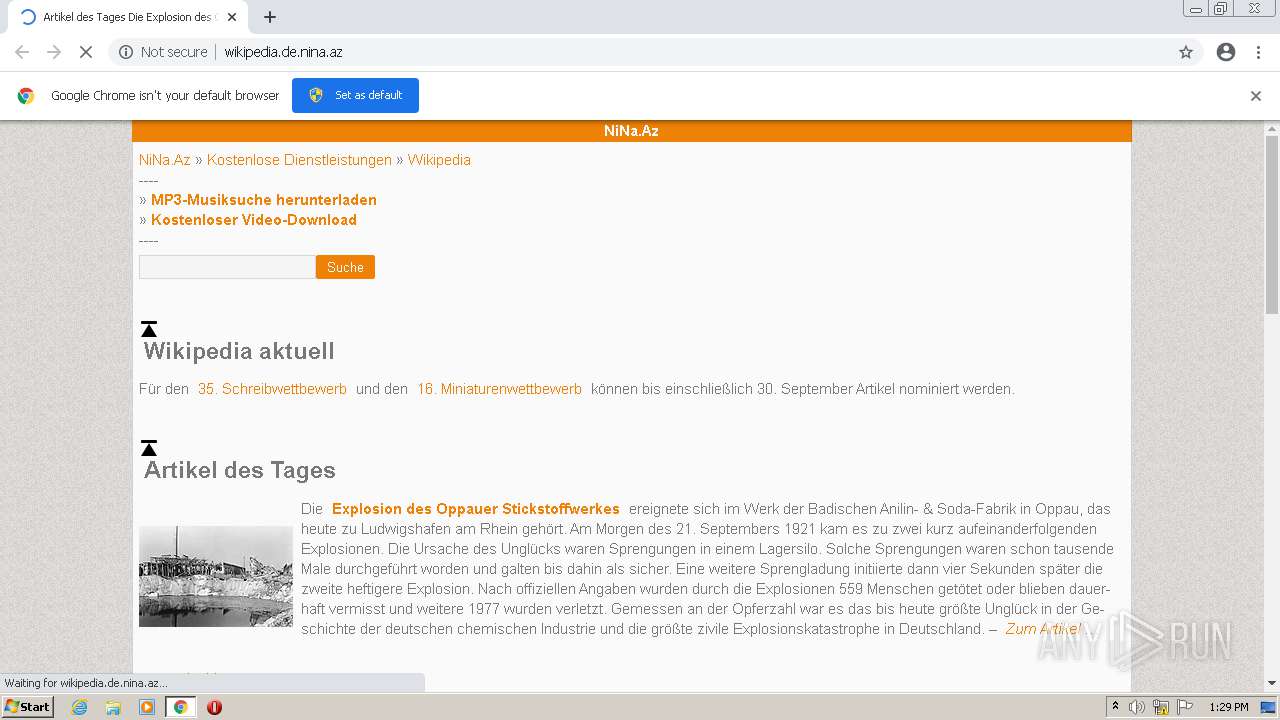Stop loading the page in the toolbar
1280x720 pixels.
click(86, 52)
